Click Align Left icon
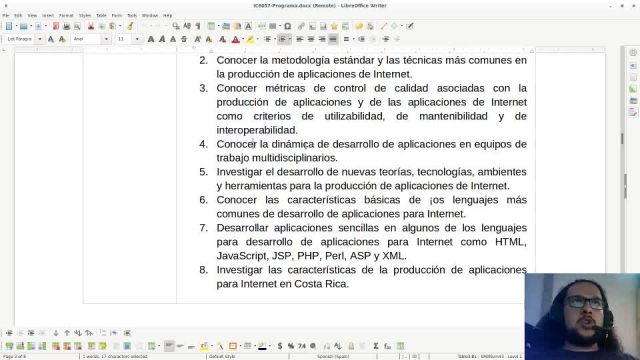Viewport: 640px width, 360px height. click(x=300, y=39)
